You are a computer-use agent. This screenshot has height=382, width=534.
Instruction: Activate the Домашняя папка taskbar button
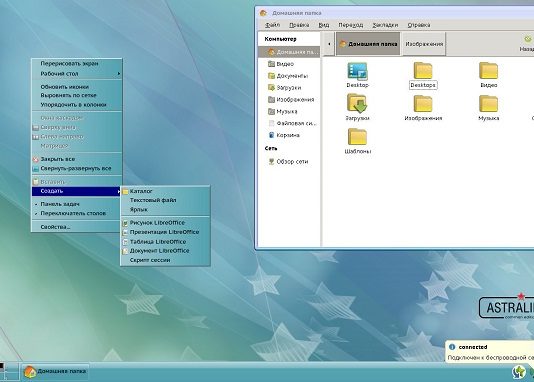(55, 371)
